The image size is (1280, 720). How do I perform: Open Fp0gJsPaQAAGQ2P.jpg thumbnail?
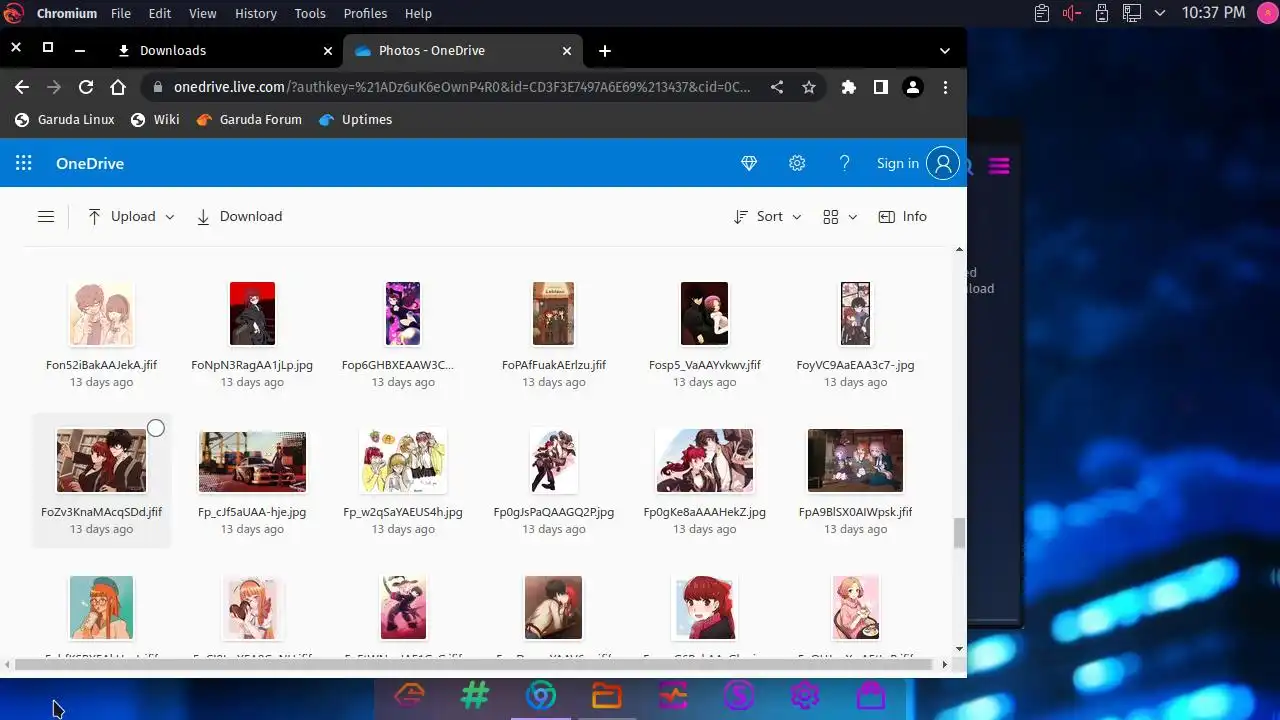[554, 461]
